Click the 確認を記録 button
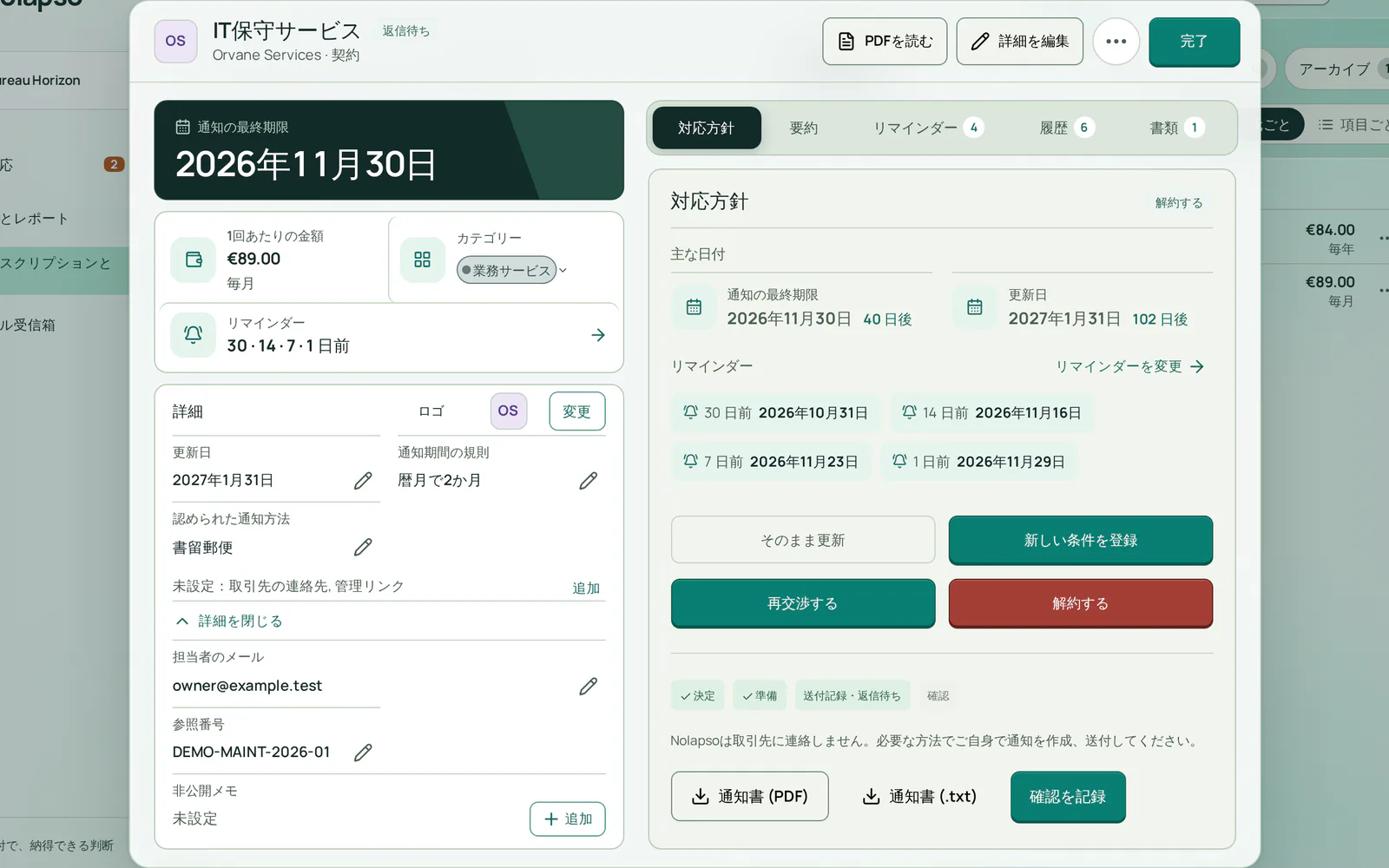This screenshot has width=1389, height=868. pyautogui.click(x=1068, y=797)
